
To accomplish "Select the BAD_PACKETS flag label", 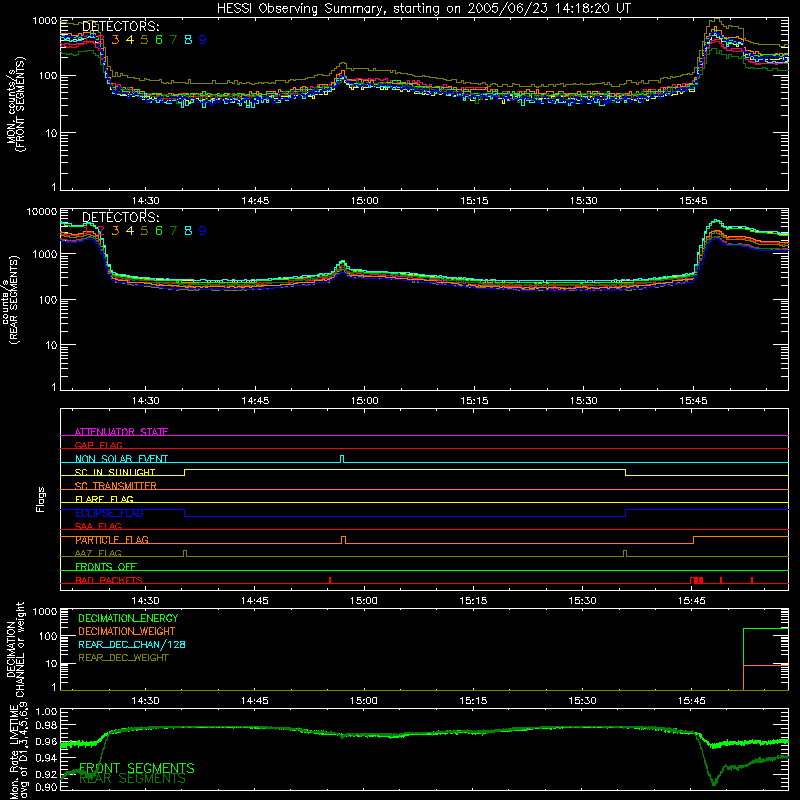I will click(x=109, y=580).
